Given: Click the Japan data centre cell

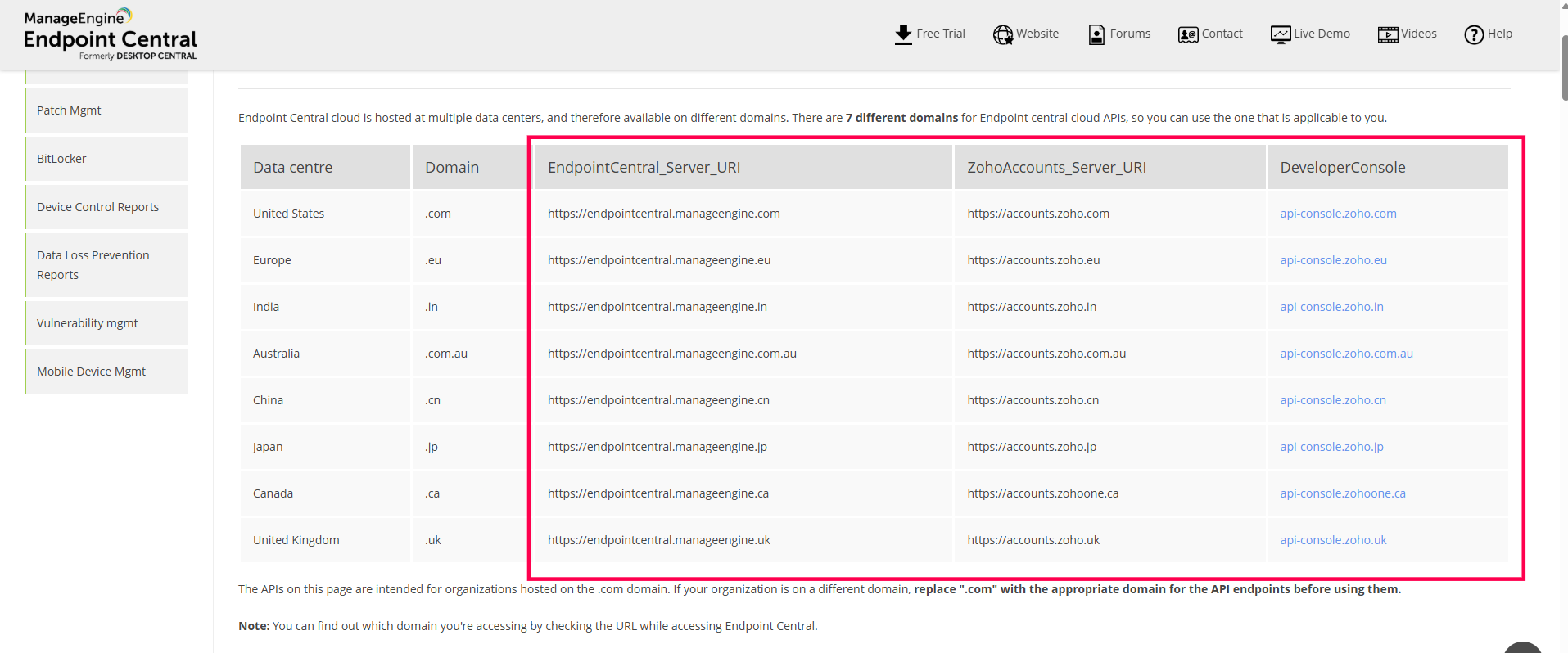Looking at the screenshot, I should pyautogui.click(x=325, y=447).
